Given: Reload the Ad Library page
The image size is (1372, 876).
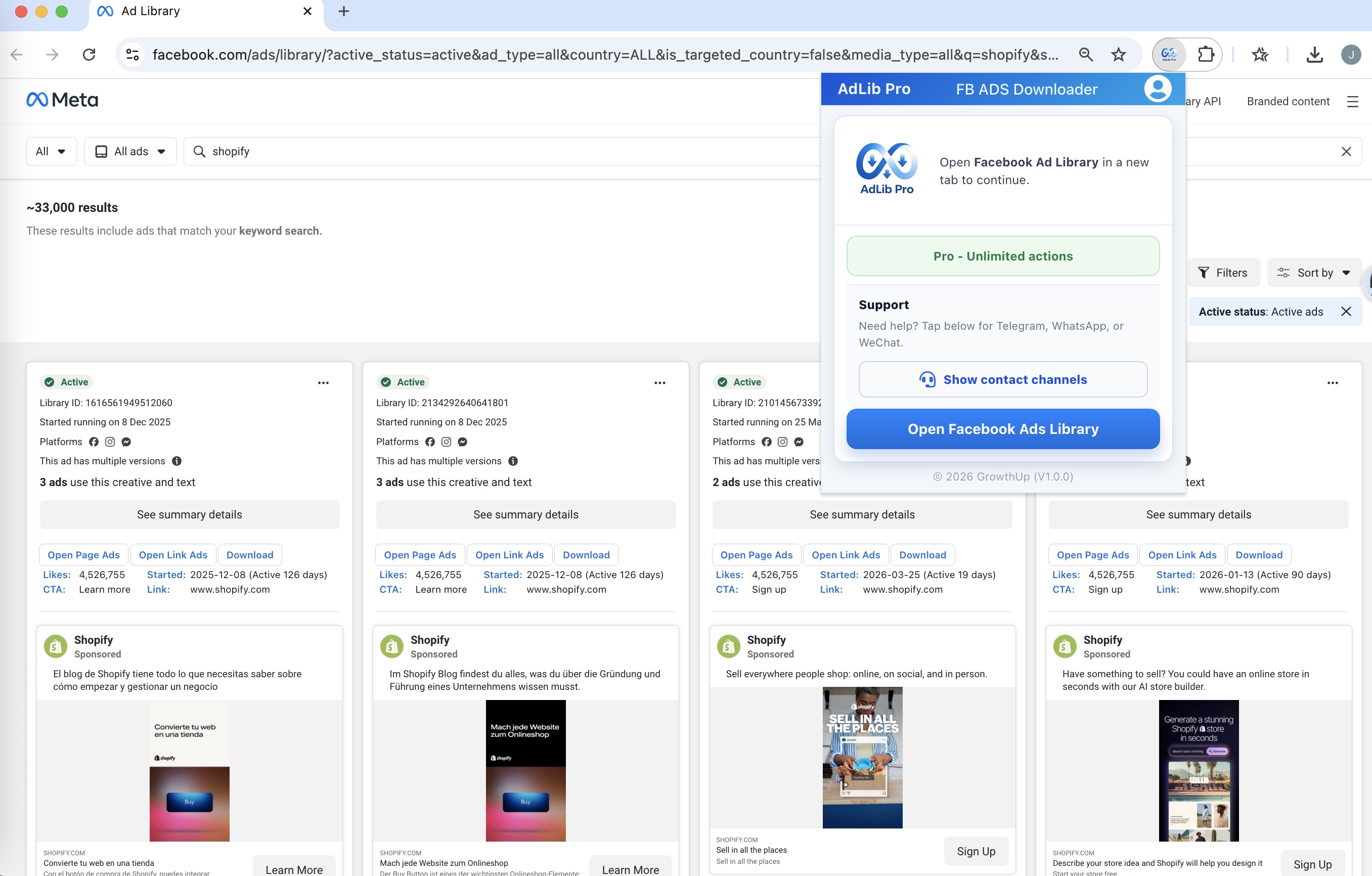Looking at the screenshot, I should tap(89, 55).
